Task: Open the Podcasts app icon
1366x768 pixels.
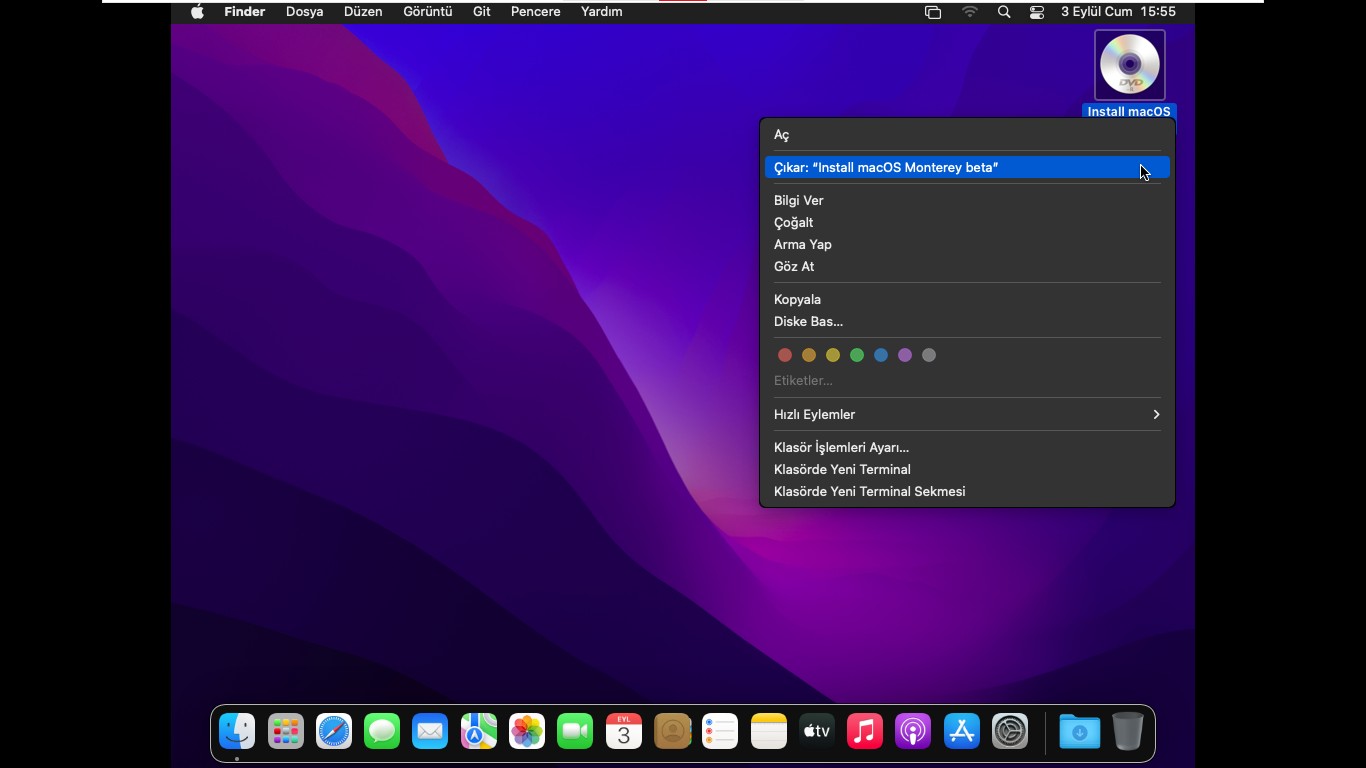Action: [x=913, y=732]
